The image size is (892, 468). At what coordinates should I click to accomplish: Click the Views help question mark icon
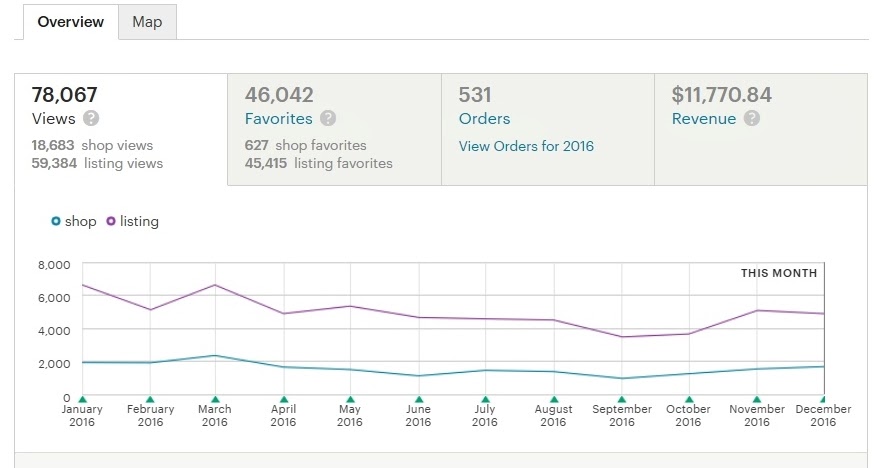(x=91, y=119)
